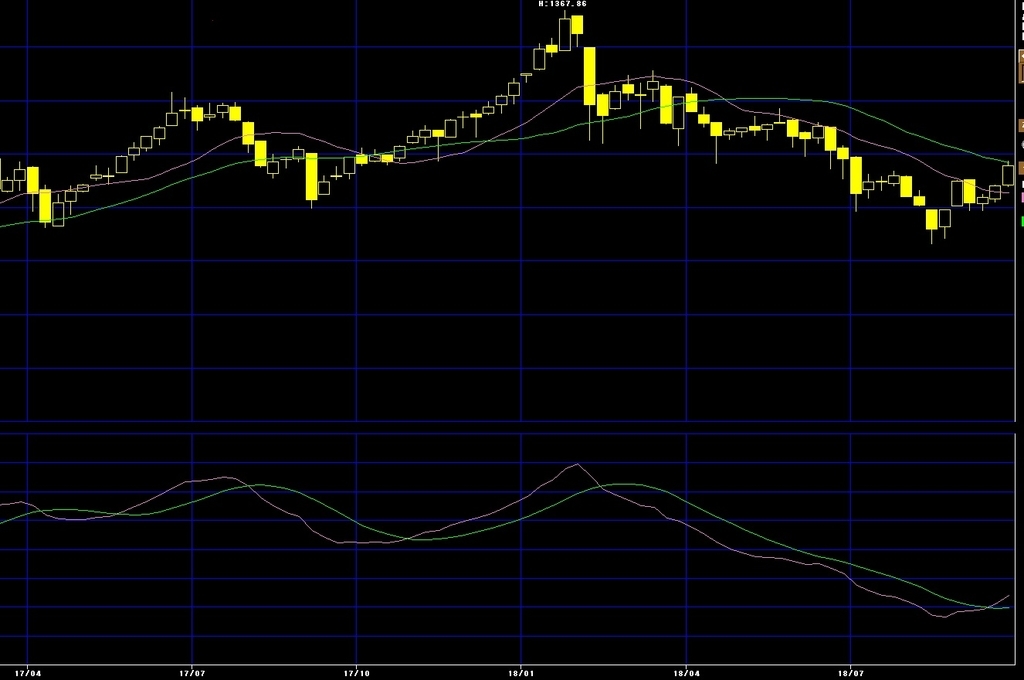Select the 18/04 date axis label

coord(686,673)
